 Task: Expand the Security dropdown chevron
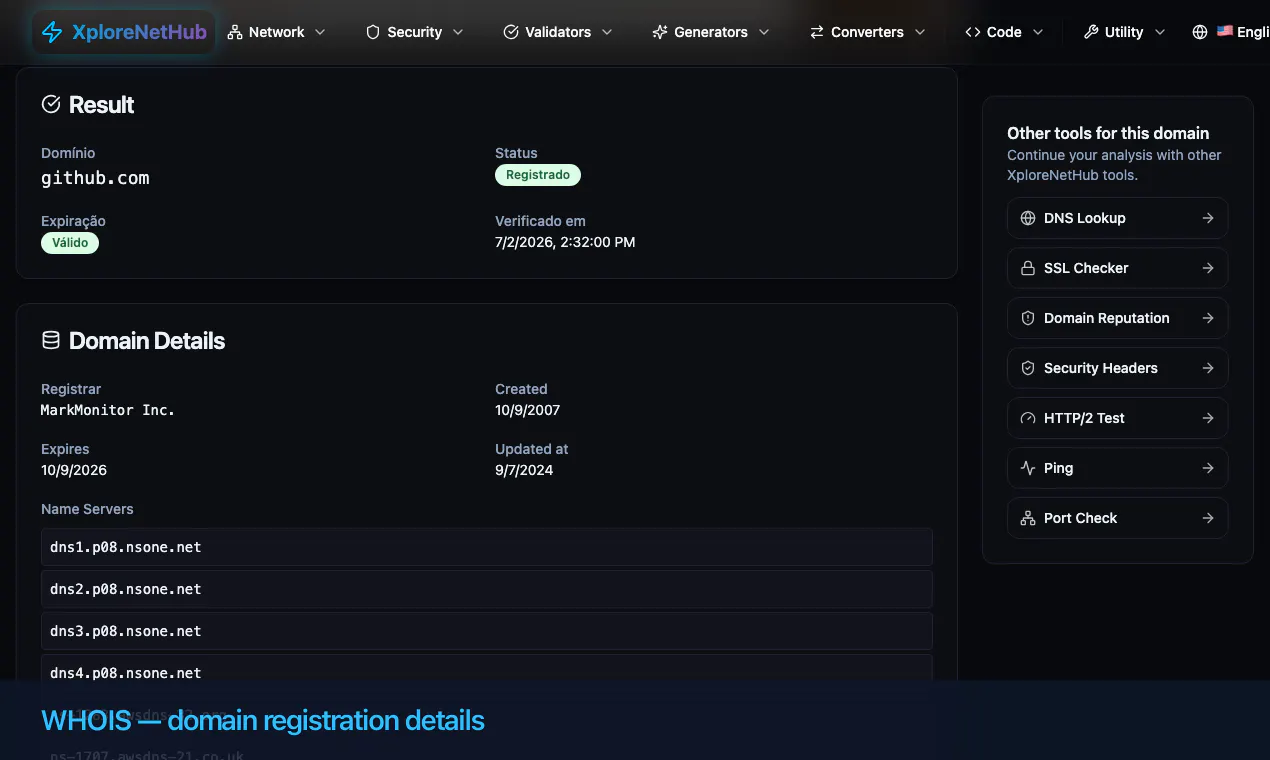click(458, 32)
